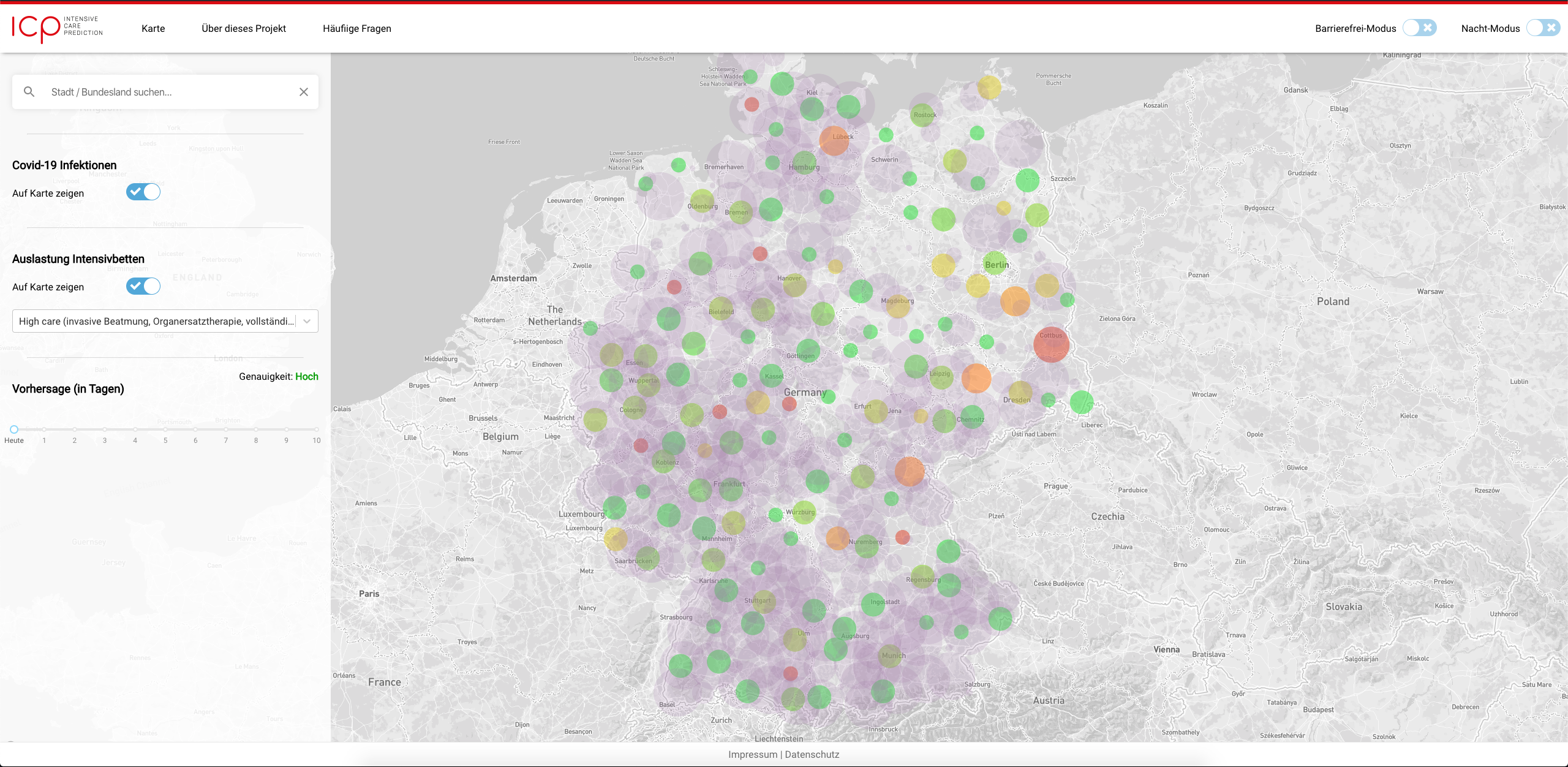Click the ICP Intensive Care Prediction logo

(x=57, y=28)
